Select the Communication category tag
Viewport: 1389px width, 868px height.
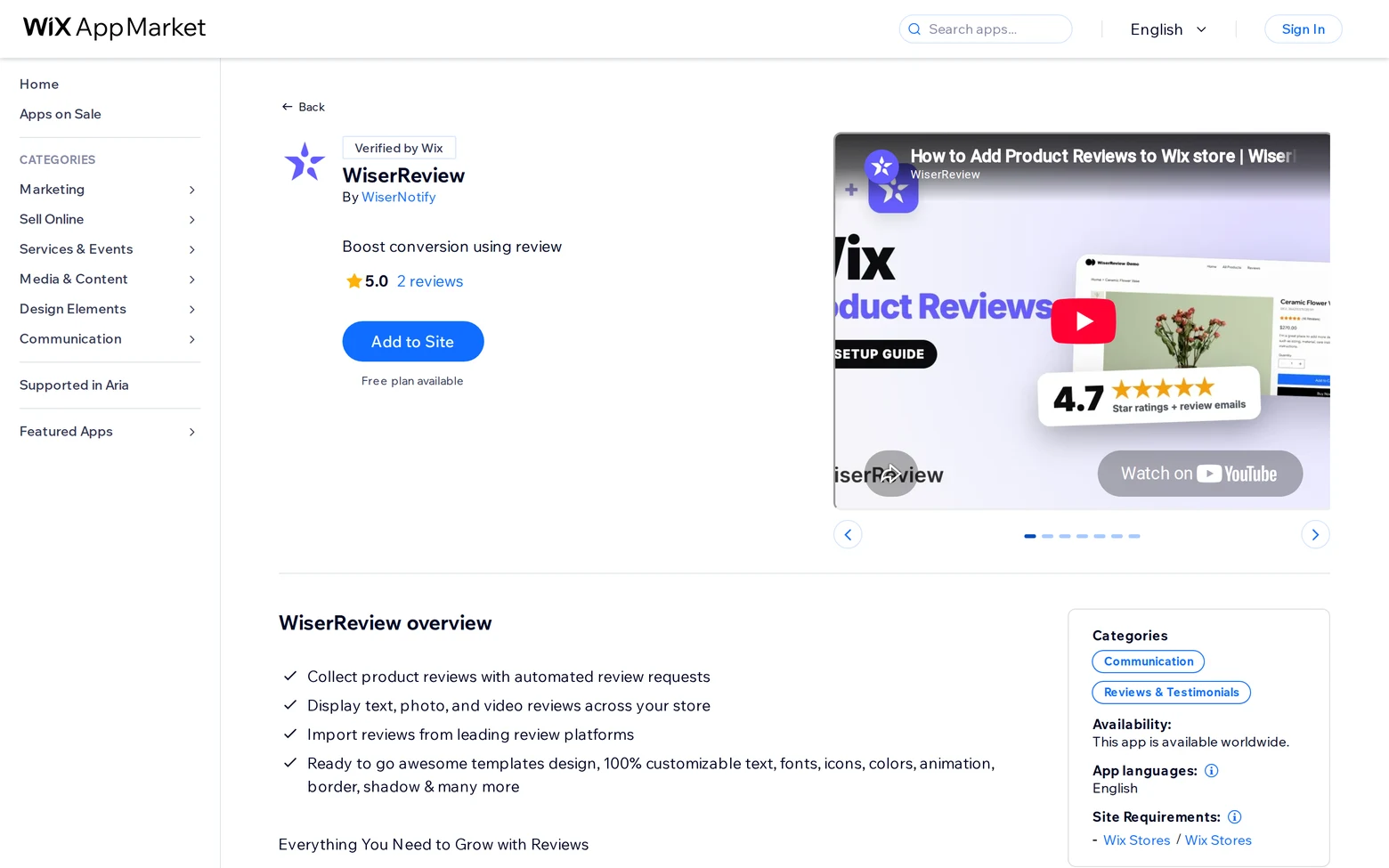1149,661
